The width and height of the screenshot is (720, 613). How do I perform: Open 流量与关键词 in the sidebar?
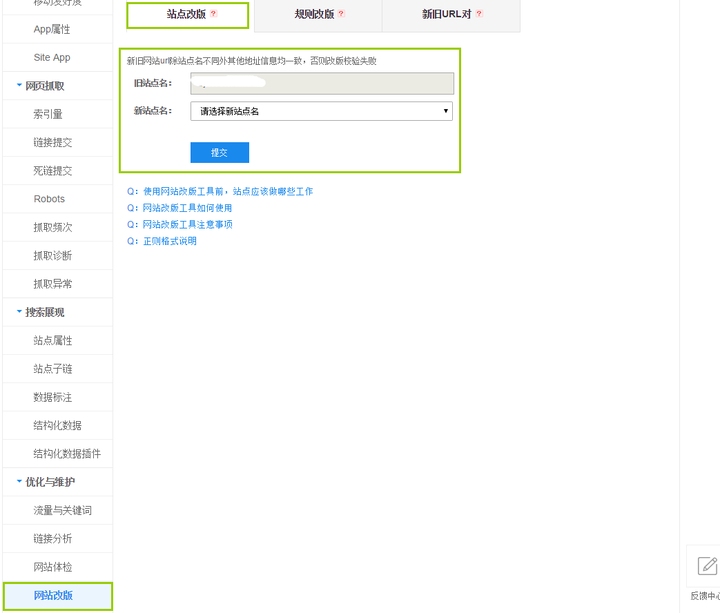pyautogui.click(x=62, y=511)
